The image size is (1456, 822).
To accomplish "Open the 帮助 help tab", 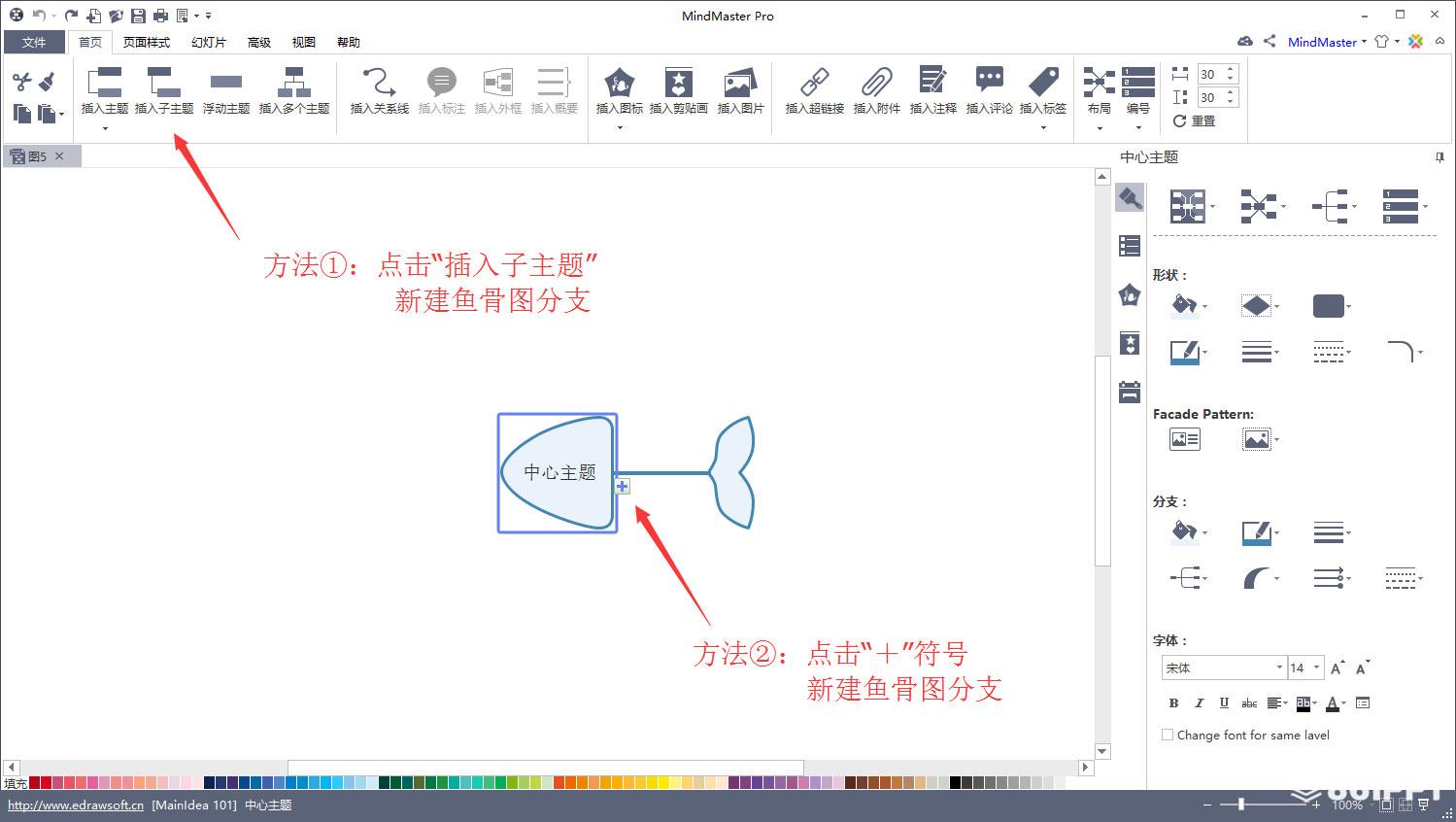I will tap(349, 42).
